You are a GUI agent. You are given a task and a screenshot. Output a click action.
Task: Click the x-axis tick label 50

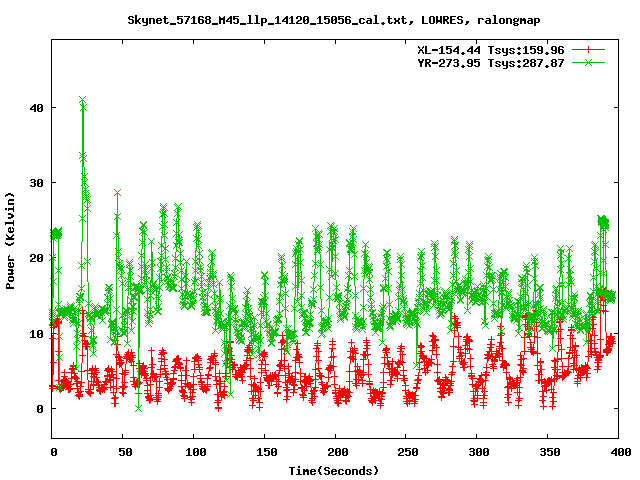click(125, 452)
